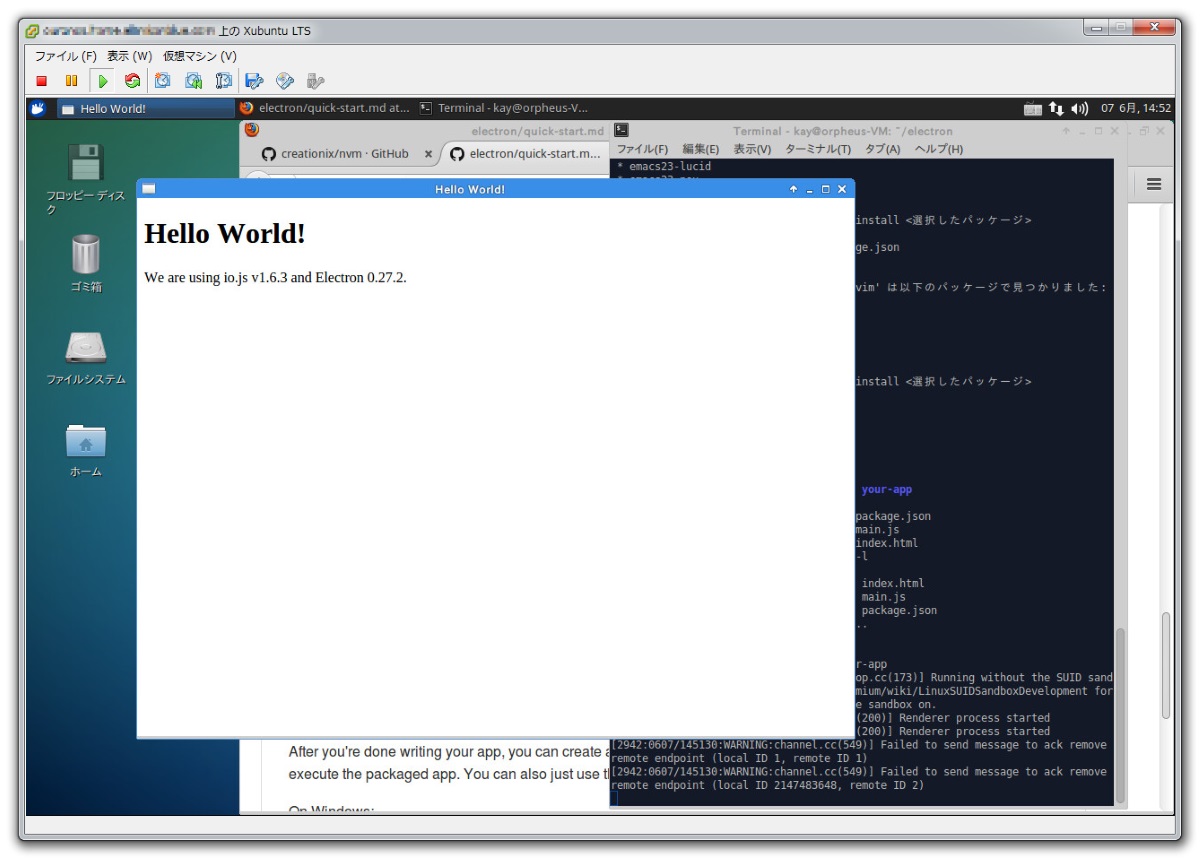Suspend the VM with the orange pause icon
Viewport: 1200px width, 859px height.
(x=71, y=81)
